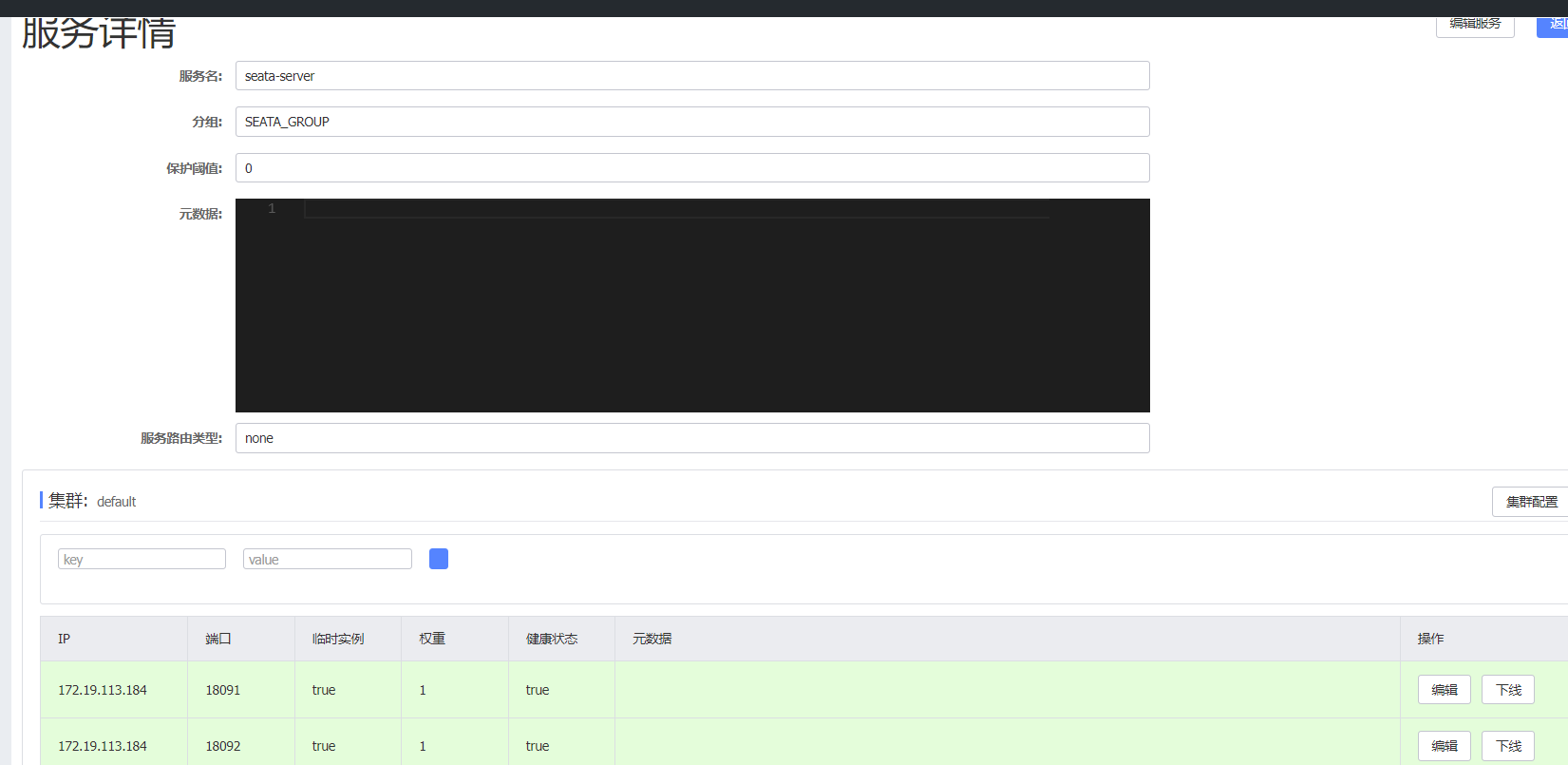Click 编辑 for the port 18092 instance
This screenshot has height=765, width=1568.
click(1445, 746)
